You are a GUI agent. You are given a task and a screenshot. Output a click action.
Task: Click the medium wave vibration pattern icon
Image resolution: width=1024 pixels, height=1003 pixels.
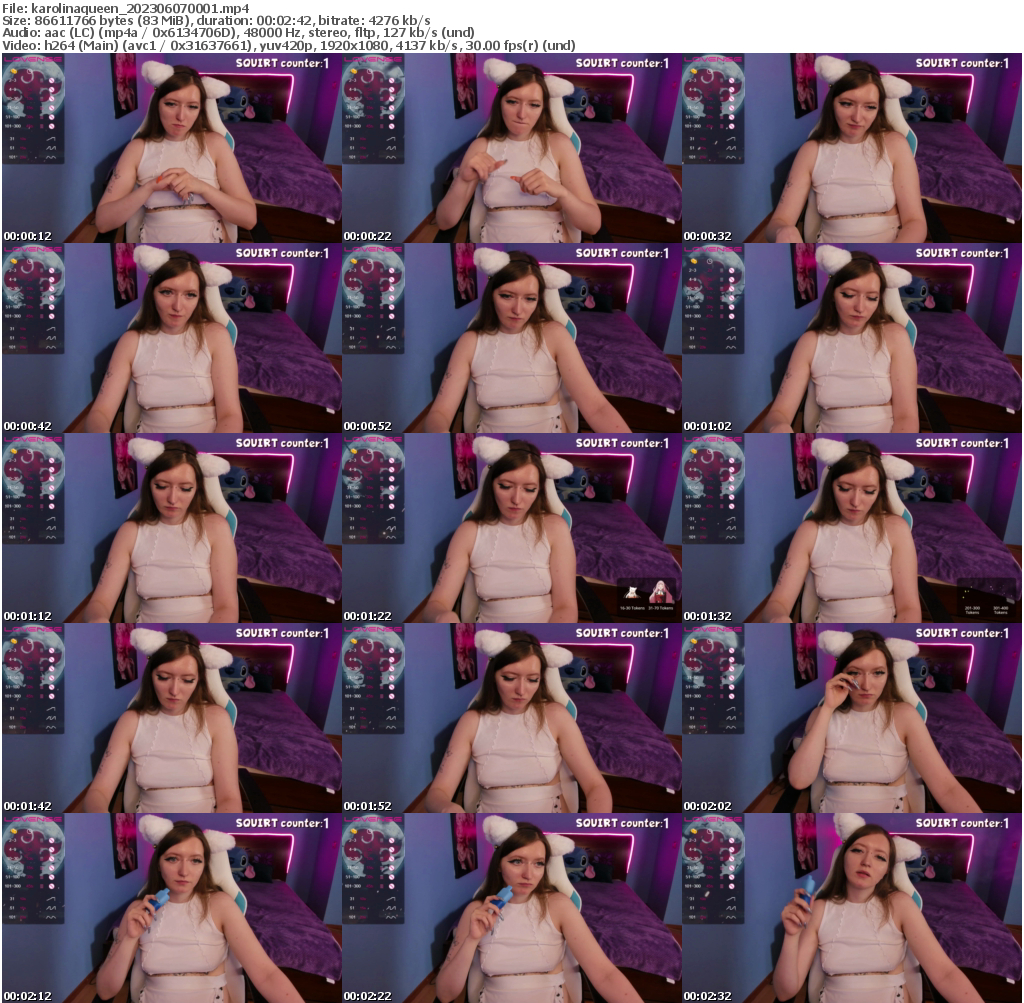50,147
